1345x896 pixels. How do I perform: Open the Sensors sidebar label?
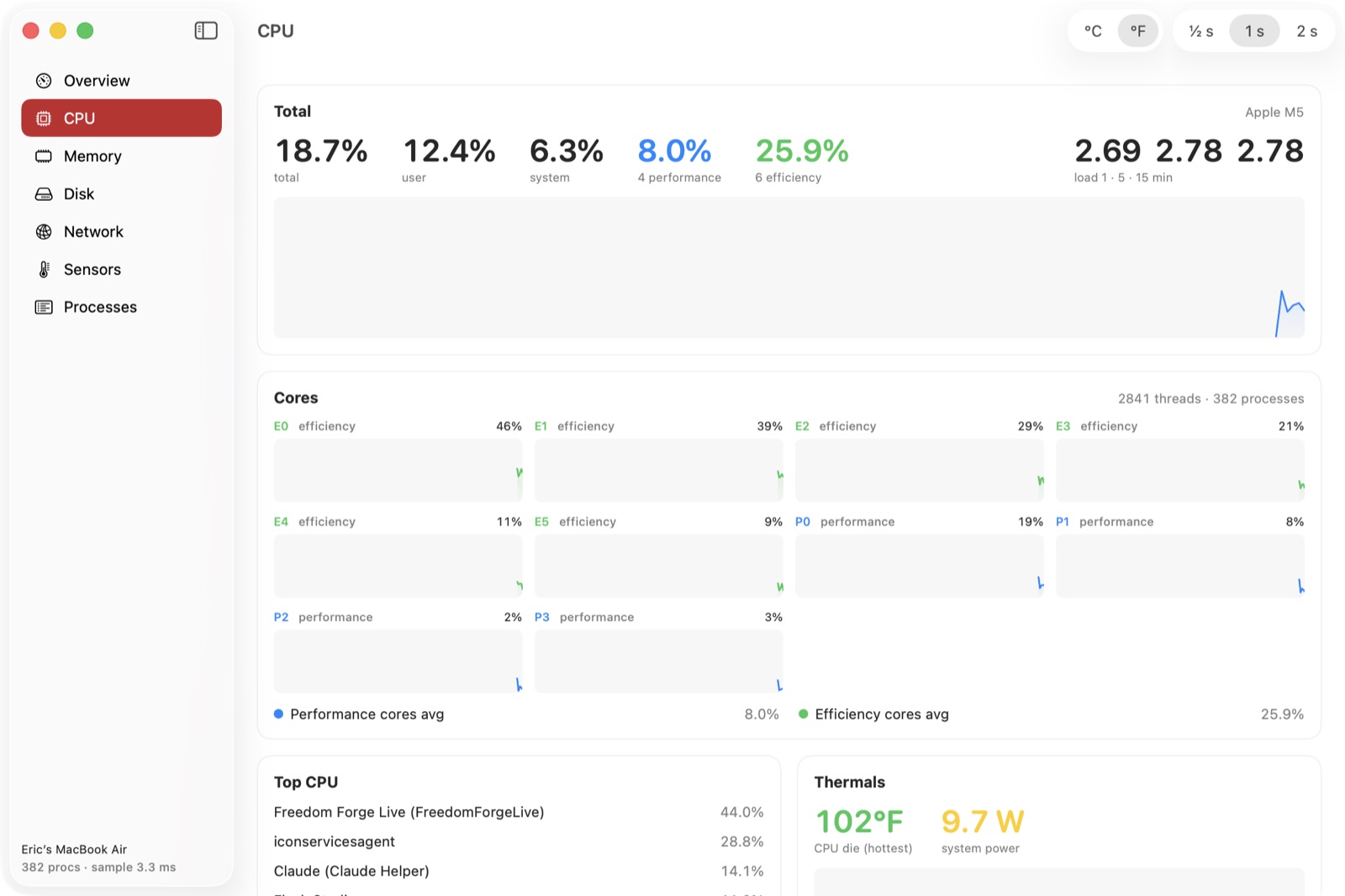[92, 270]
